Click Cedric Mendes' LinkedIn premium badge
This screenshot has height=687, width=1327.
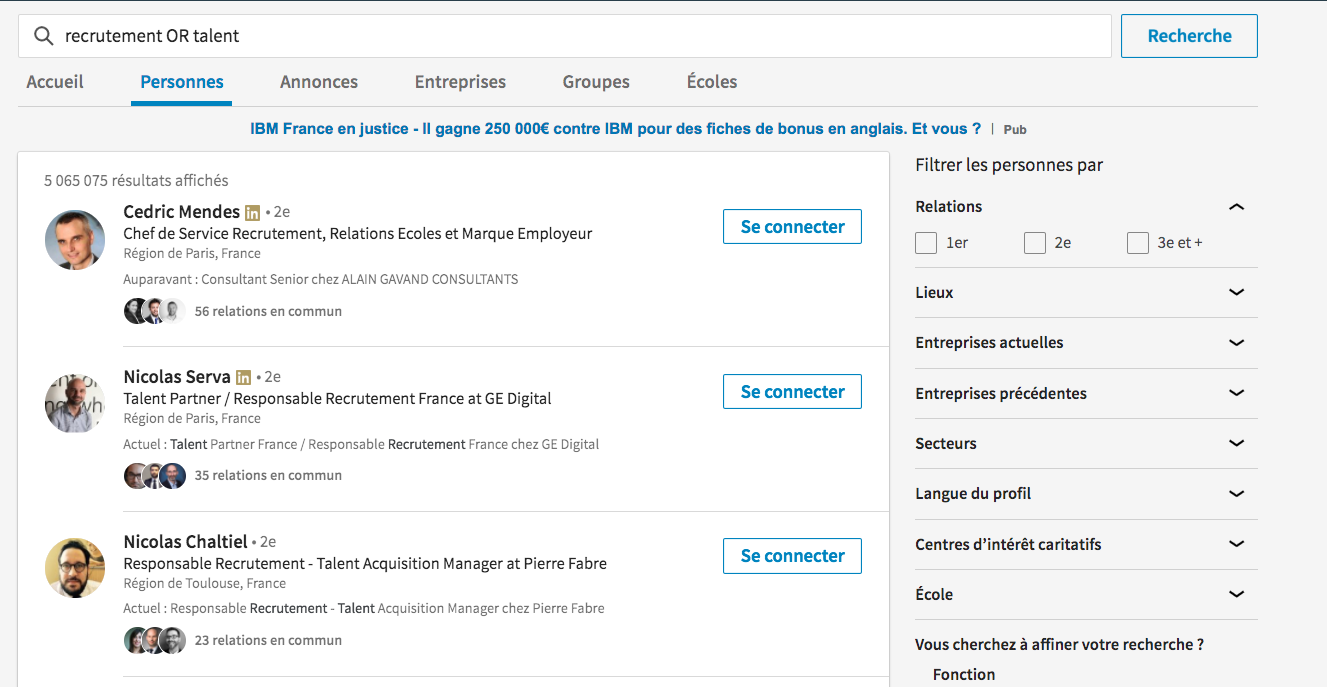point(253,212)
